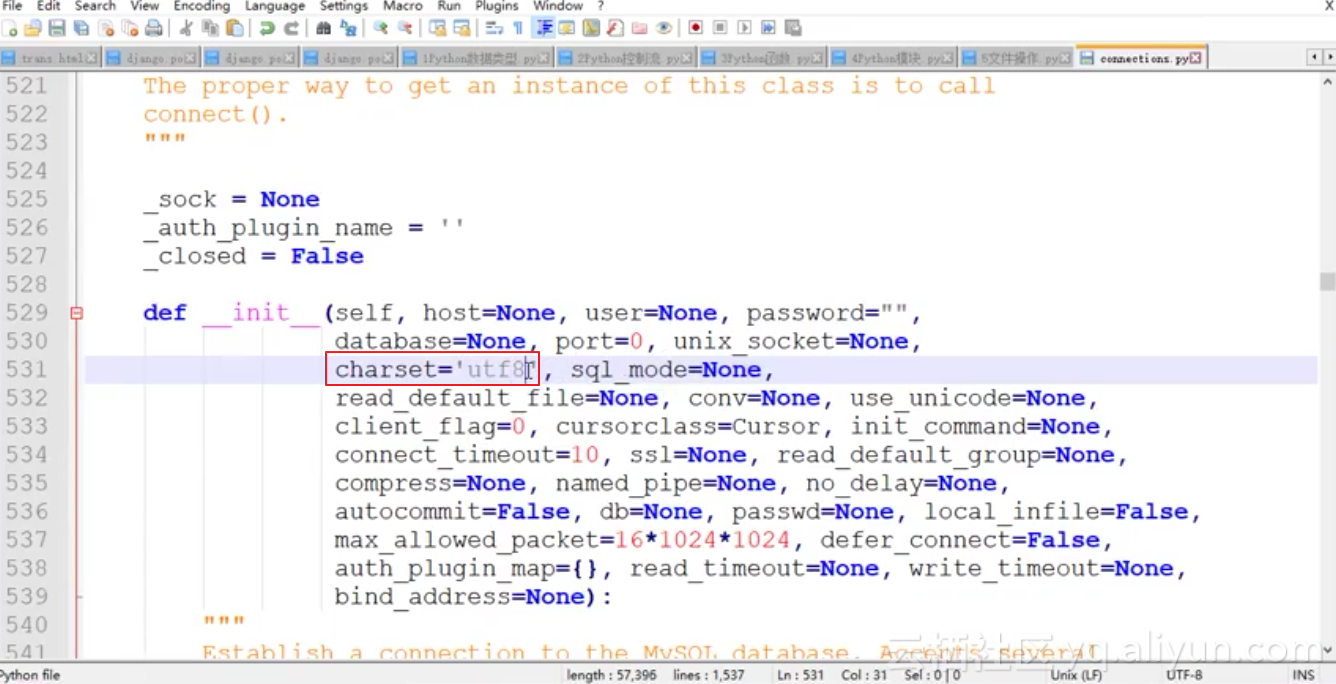The width and height of the screenshot is (1336, 684).
Task: Switch to the 5文件操作.py tab
Action: pos(1014,58)
